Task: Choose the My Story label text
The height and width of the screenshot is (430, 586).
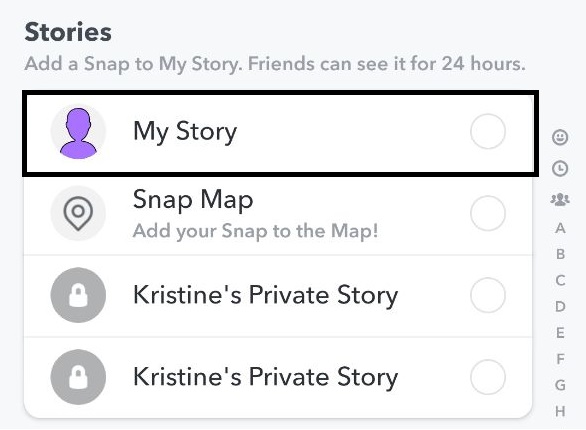Action: pyautogui.click(x=185, y=132)
